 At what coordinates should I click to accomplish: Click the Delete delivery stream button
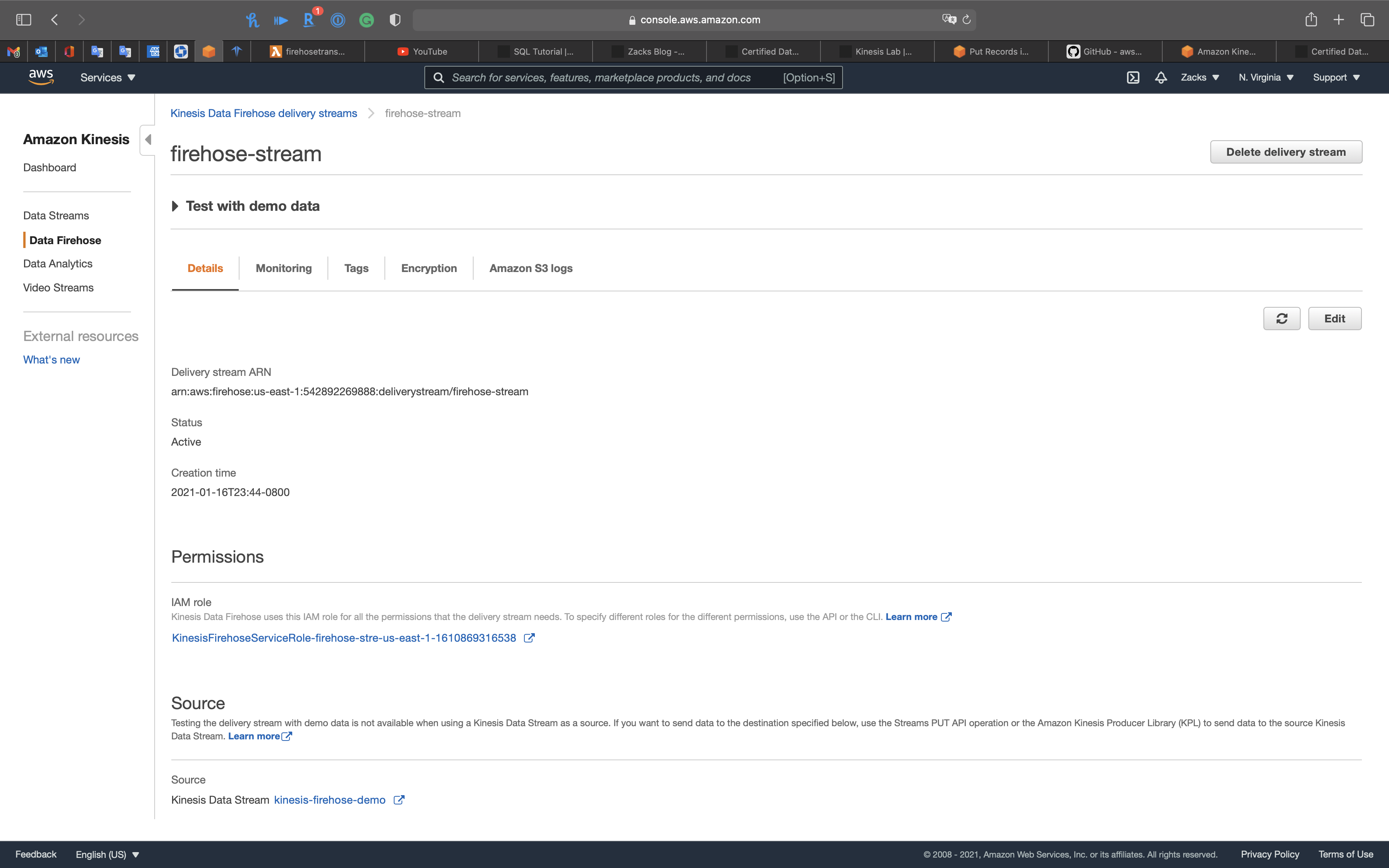point(1286,152)
